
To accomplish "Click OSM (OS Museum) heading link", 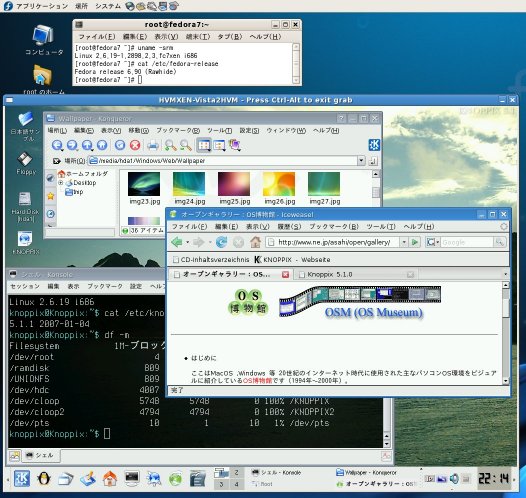I will coord(373,313).
